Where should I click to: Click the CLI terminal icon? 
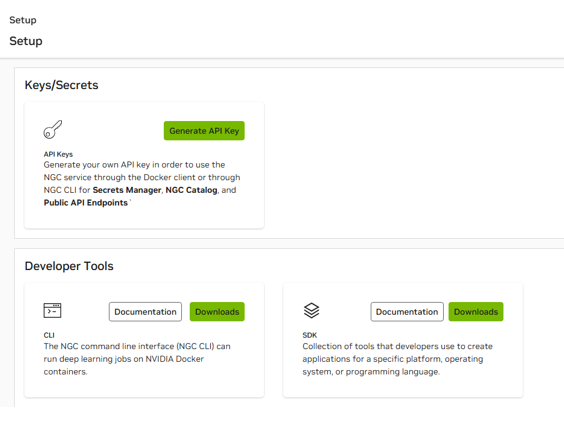click(x=53, y=311)
